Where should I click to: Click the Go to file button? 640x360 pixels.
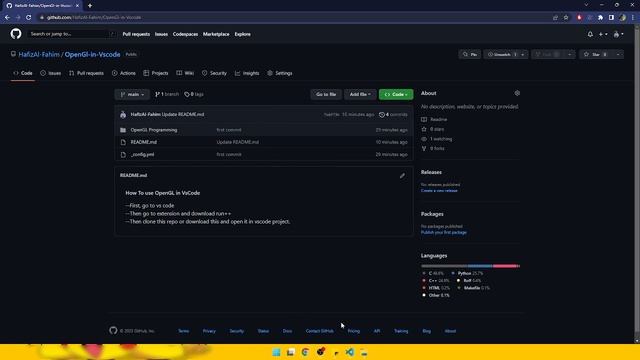pos(326,94)
